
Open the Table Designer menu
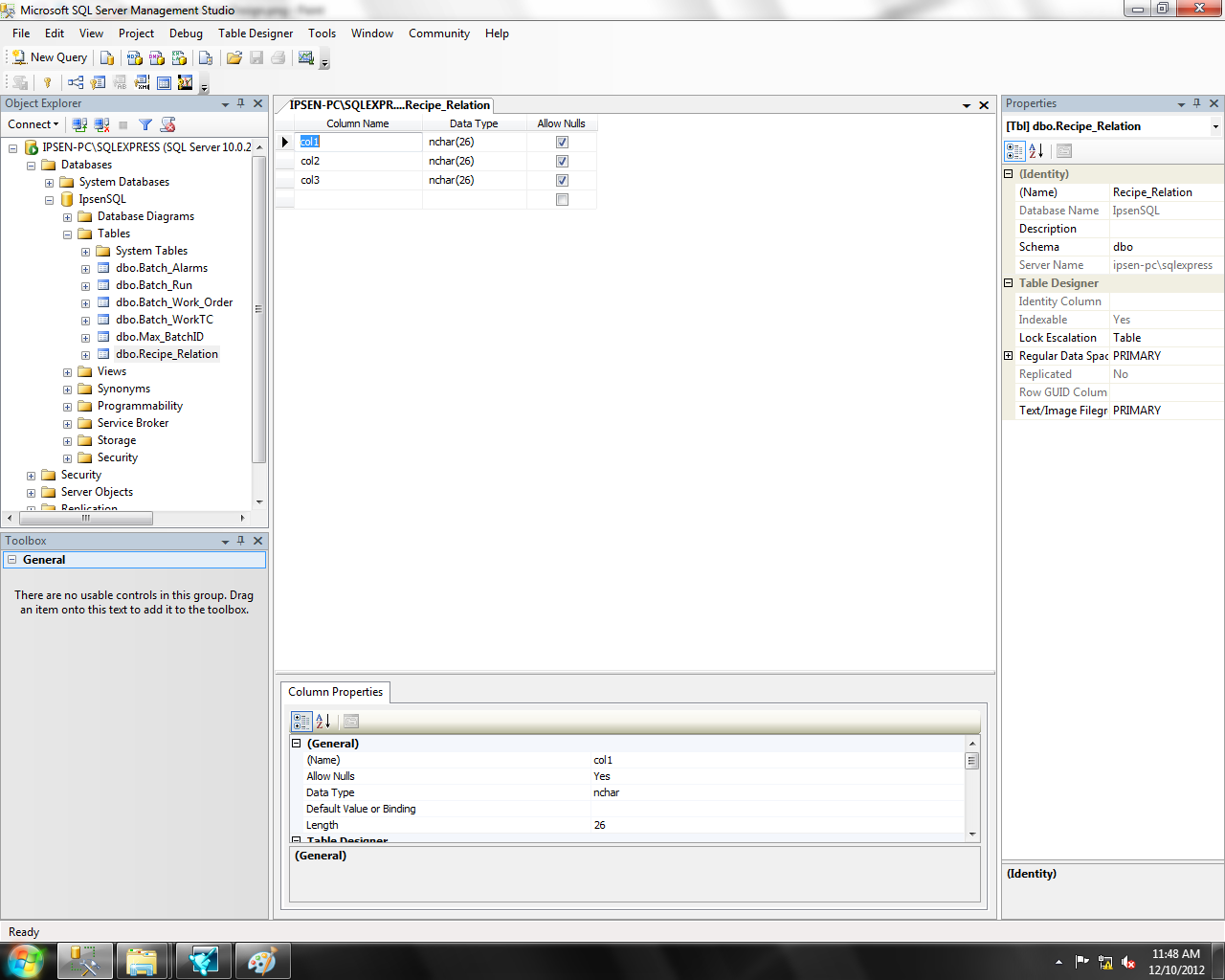pyautogui.click(x=256, y=33)
